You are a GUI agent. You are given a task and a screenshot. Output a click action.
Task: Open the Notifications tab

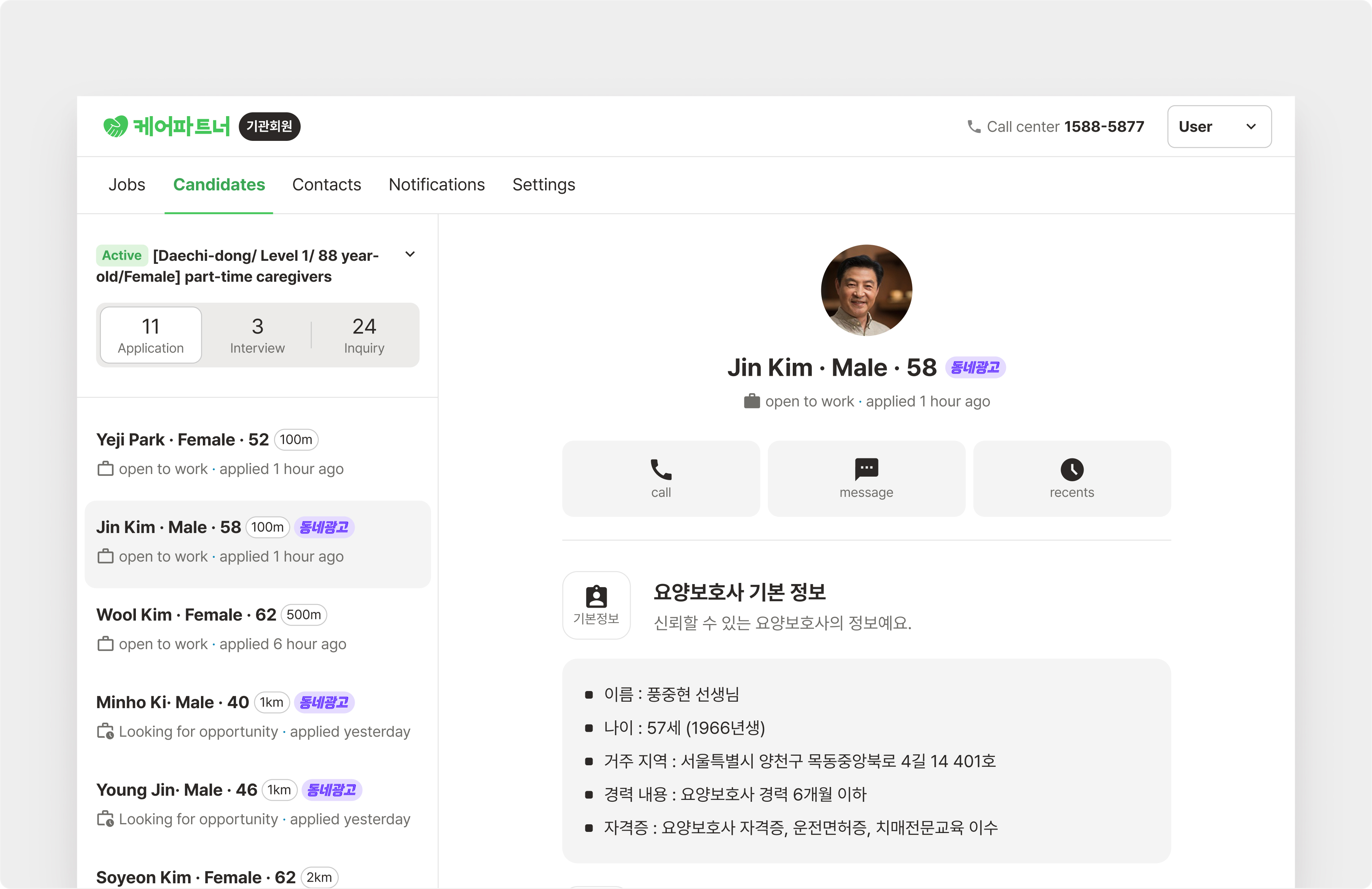click(437, 185)
